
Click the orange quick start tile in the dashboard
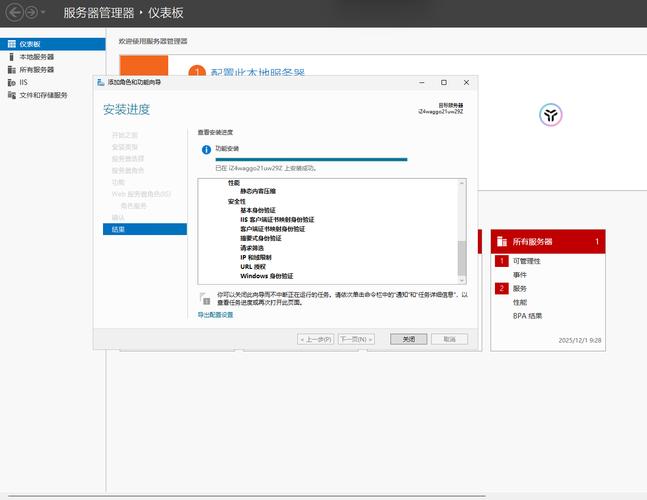[x=144, y=66]
